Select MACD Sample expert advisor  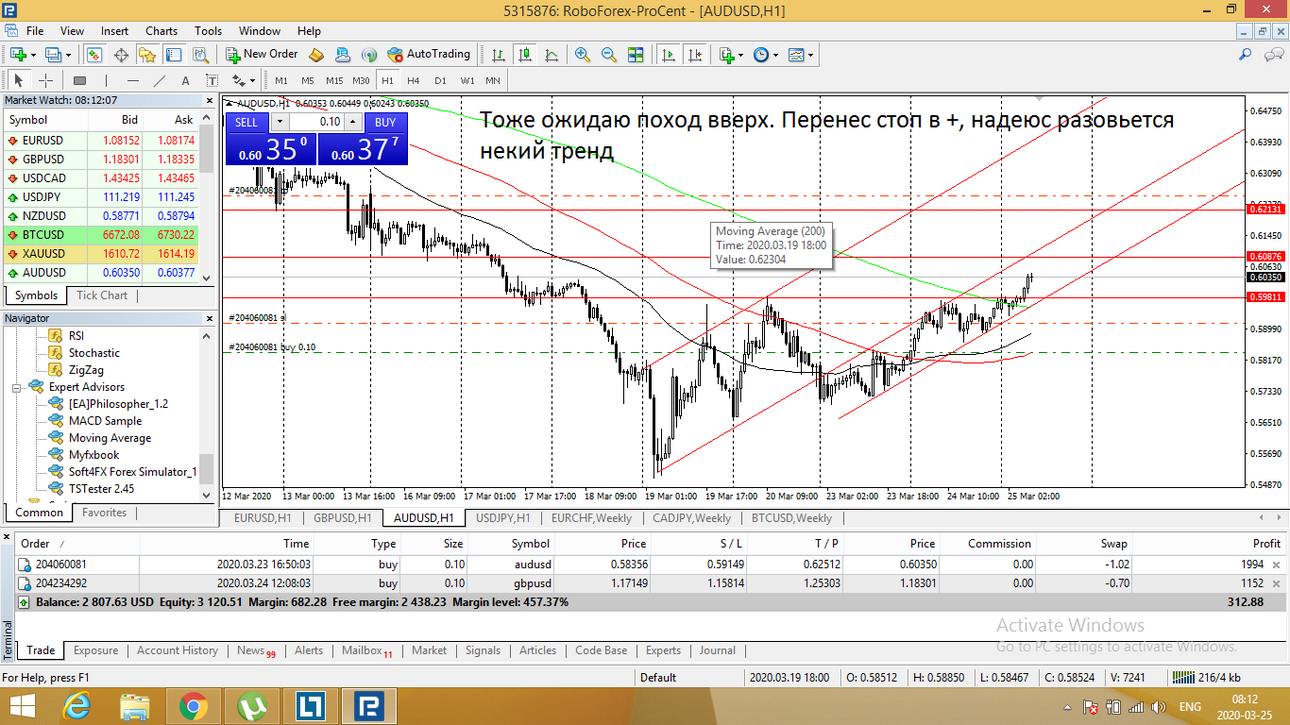point(105,421)
